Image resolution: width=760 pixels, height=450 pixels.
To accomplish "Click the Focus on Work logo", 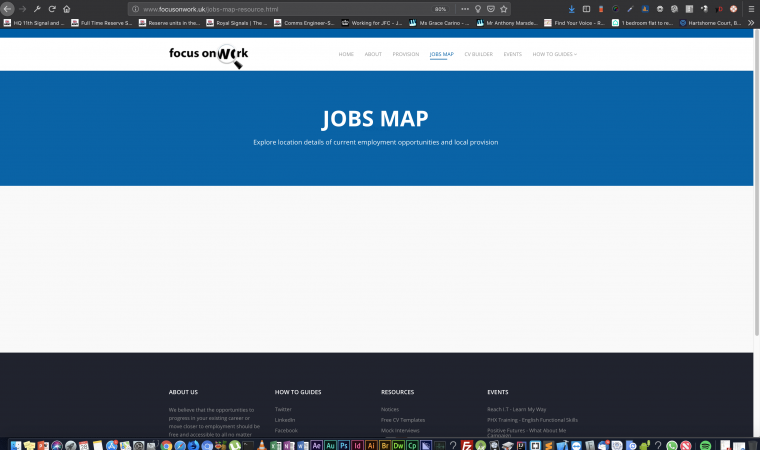I will coord(208,56).
